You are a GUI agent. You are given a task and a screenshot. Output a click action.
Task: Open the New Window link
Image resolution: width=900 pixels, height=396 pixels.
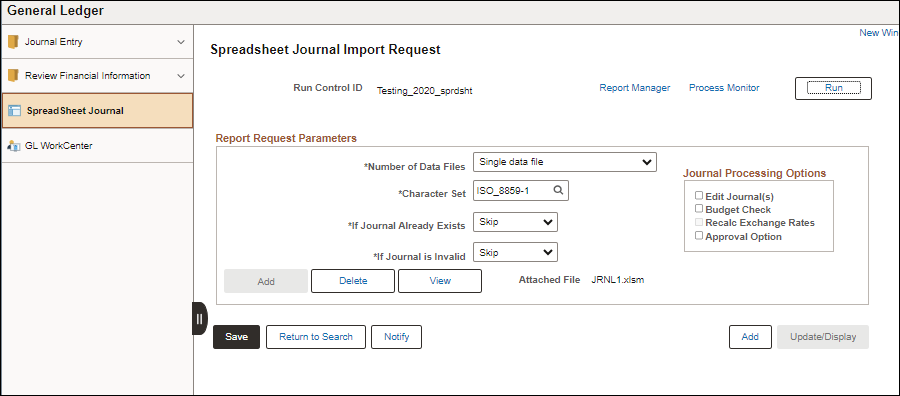coord(879,33)
